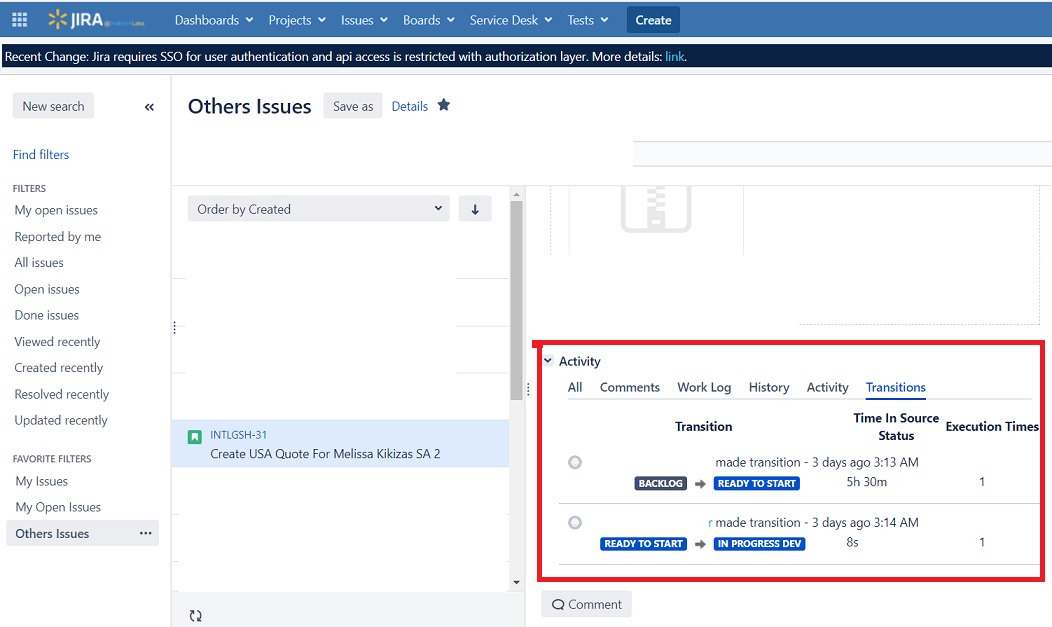The image size is (1052, 627).
Task: Click the issue list scrollbar up arrow
Action: 516,194
